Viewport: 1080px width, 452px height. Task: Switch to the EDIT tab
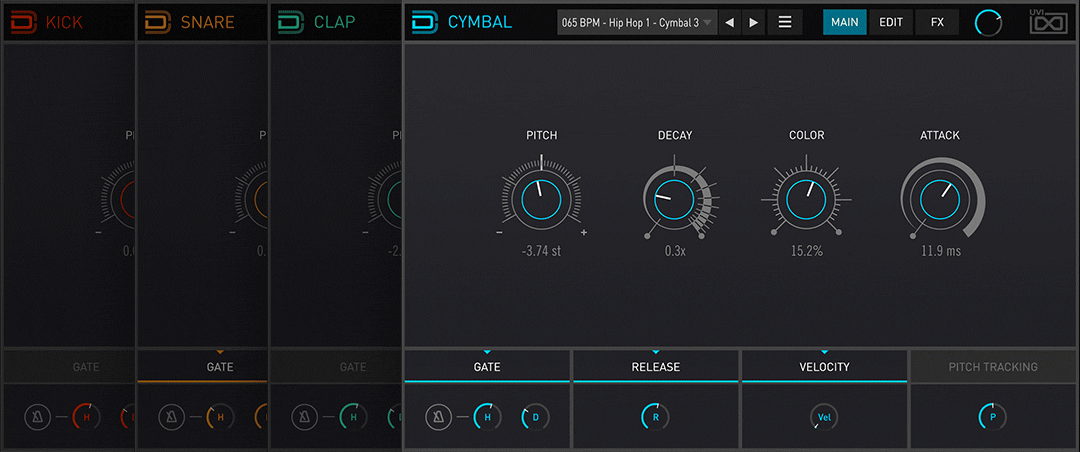pyautogui.click(x=891, y=22)
